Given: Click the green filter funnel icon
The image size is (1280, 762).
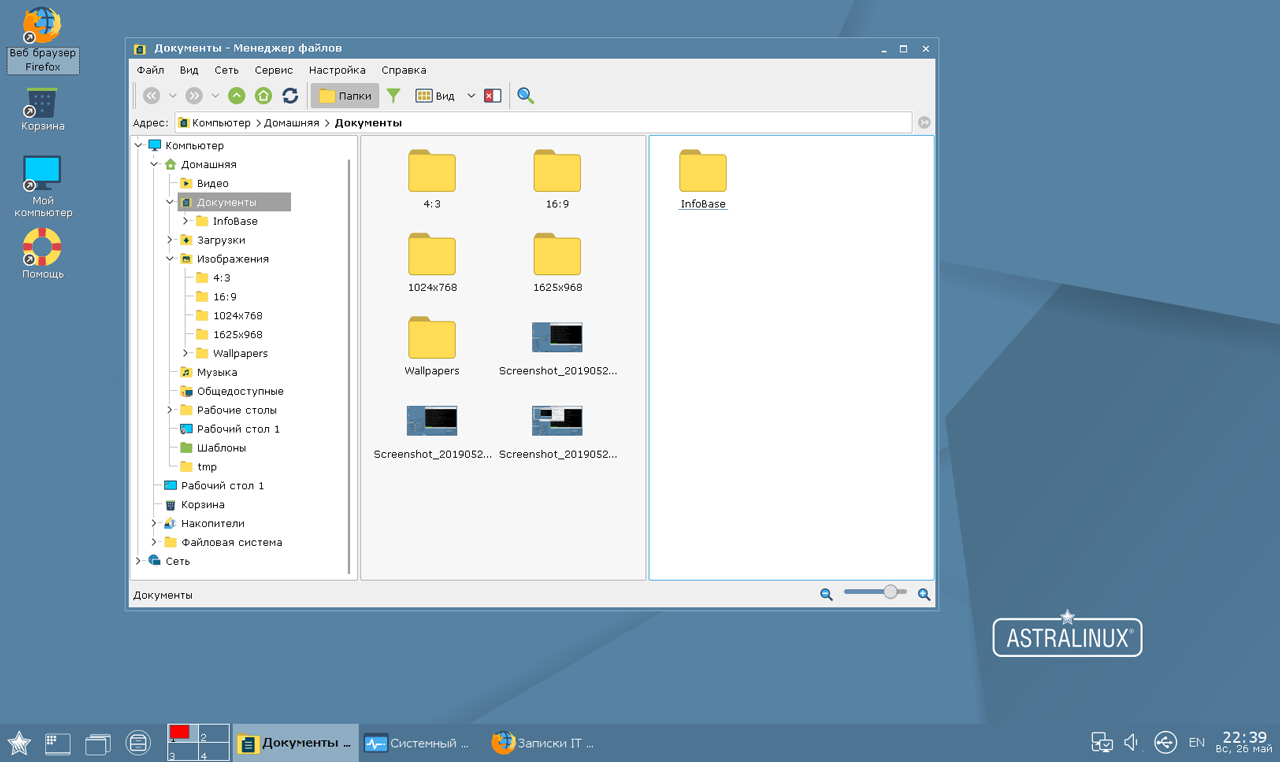Looking at the screenshot, I should tap(394, 96).
